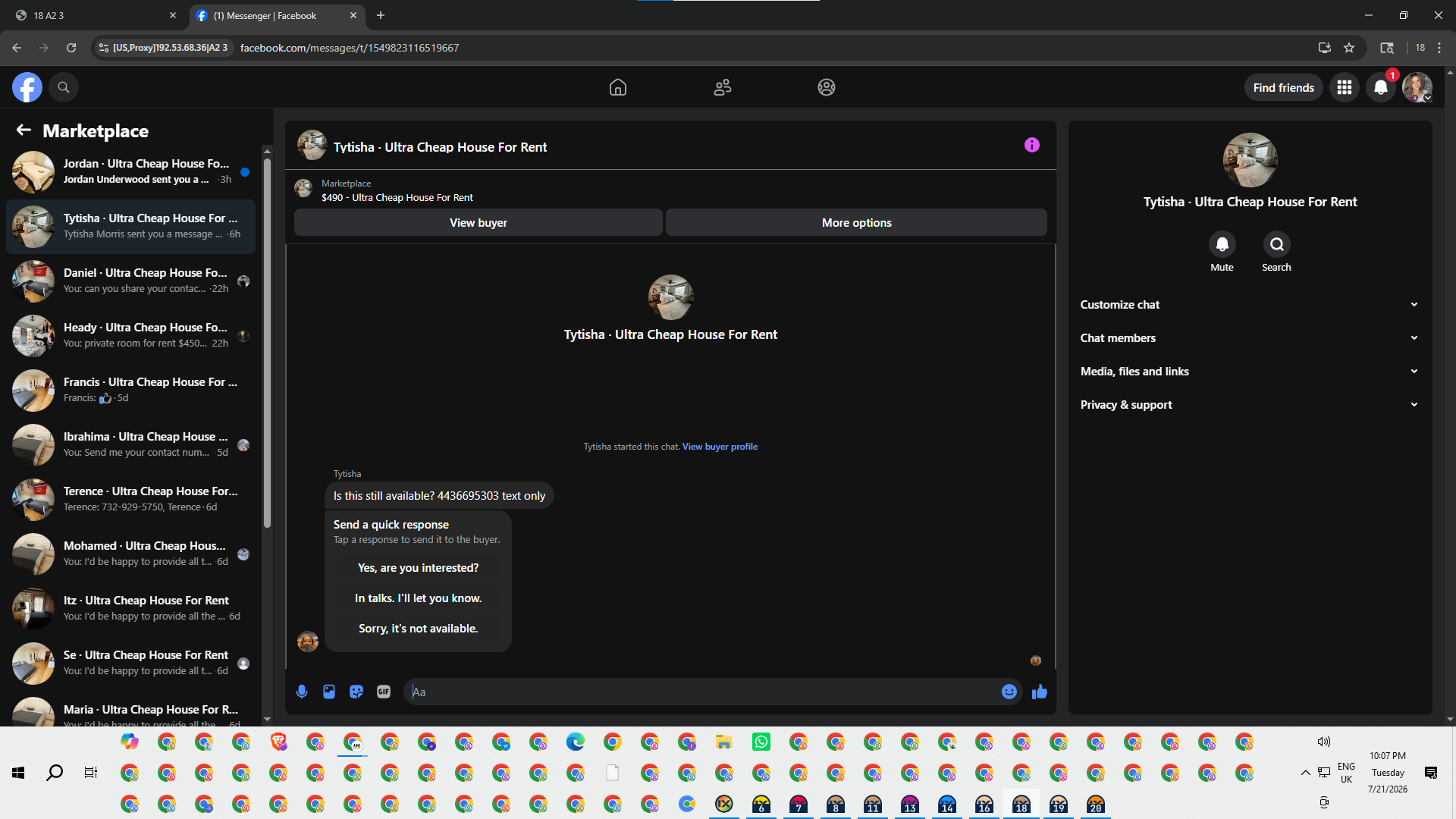
Task: Open the $490 Ultra Cheap House listing
Action: pos(397,198)
